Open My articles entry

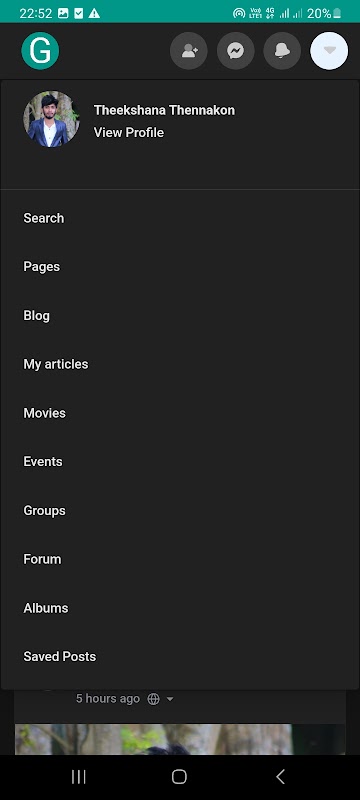pyautogui.click(x=56, y=364)
